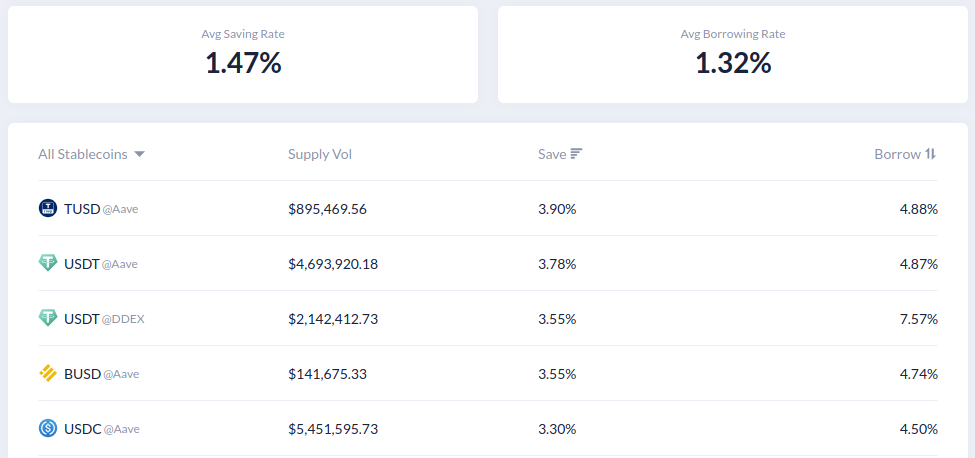Open the USDC @Aave market link
This screenshot has width=975, height=458.
point(102,429)
